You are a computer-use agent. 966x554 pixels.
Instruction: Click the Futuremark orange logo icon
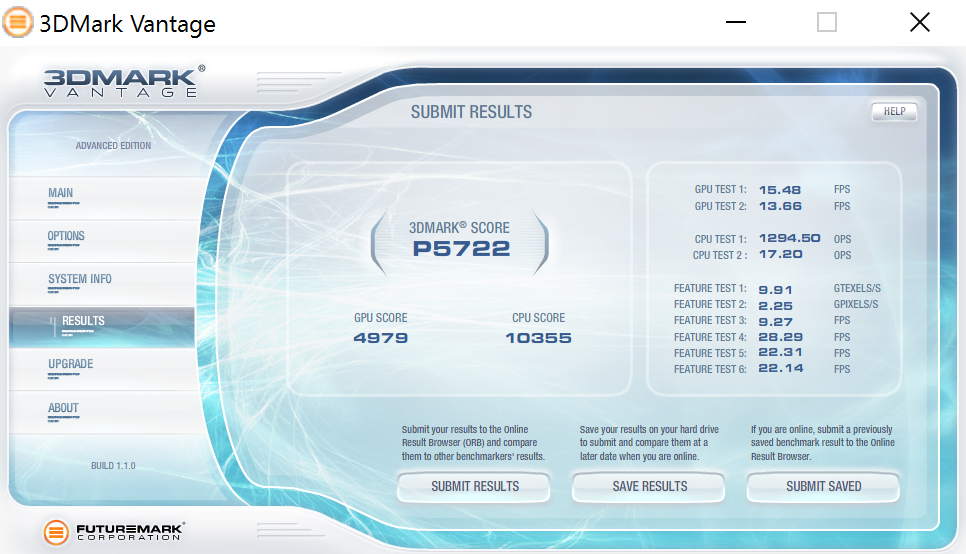click(55, 532)
